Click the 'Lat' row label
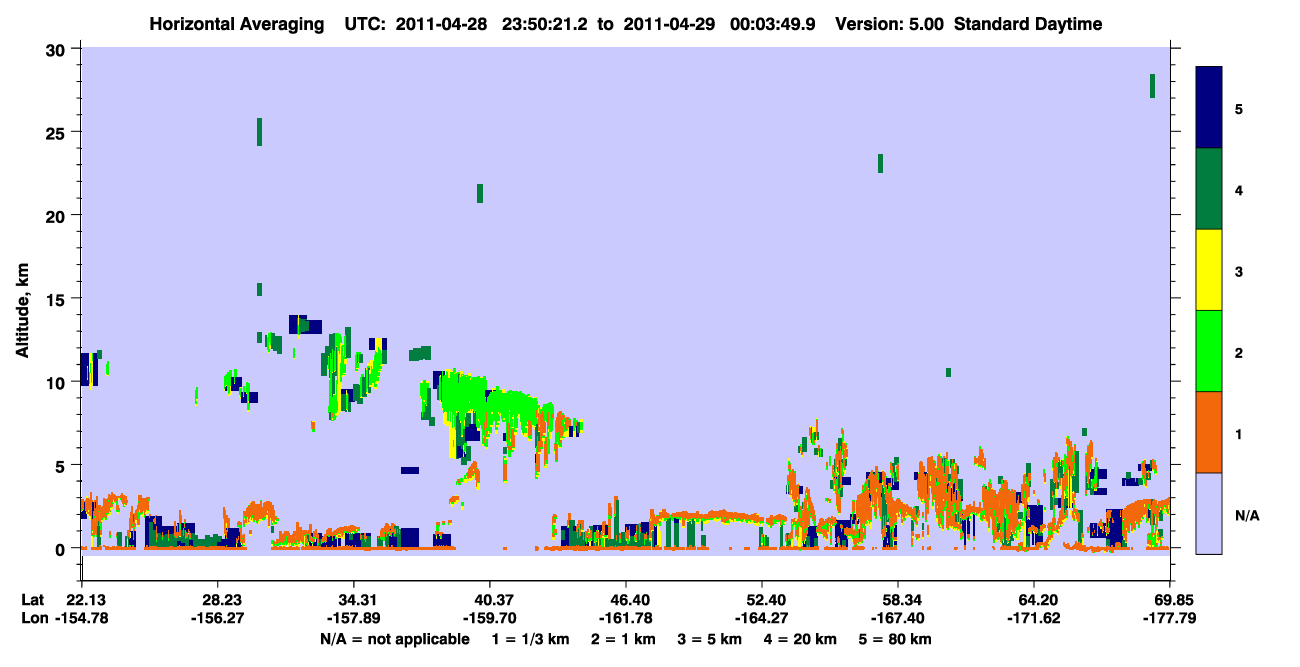 point(33,600)
